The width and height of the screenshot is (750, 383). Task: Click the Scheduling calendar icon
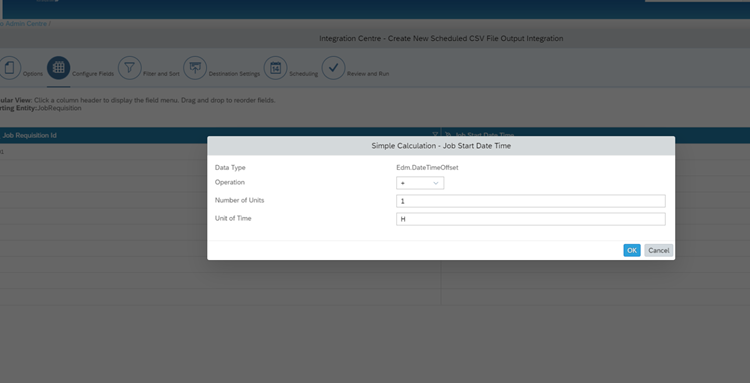click(x=276, y=68)
